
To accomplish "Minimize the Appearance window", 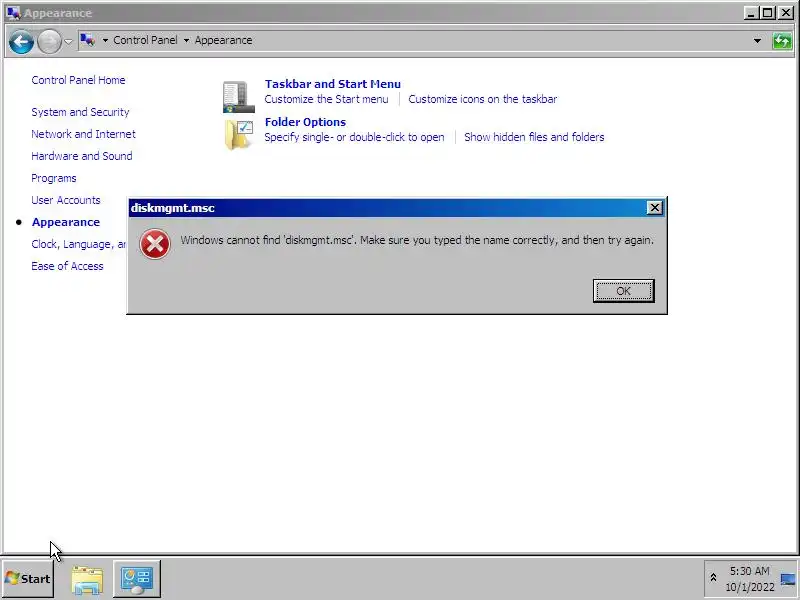I will click(x=751, y=13).
